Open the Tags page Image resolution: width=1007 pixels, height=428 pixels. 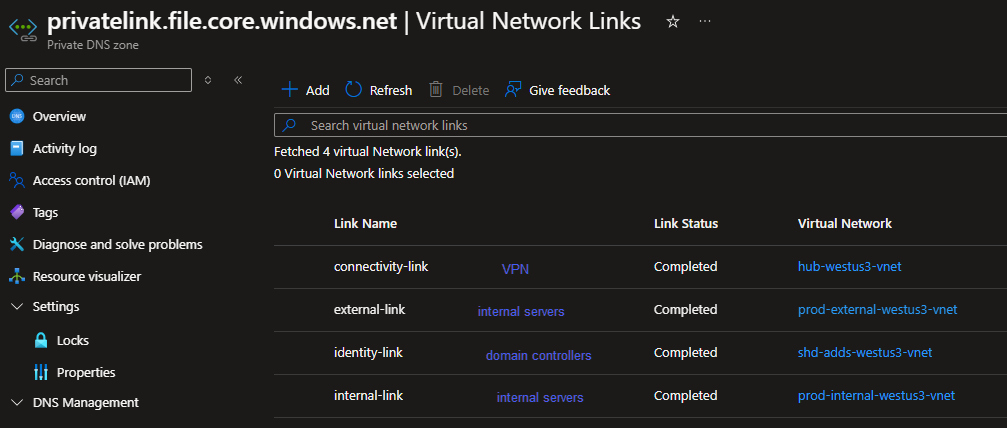click(45, 212)
